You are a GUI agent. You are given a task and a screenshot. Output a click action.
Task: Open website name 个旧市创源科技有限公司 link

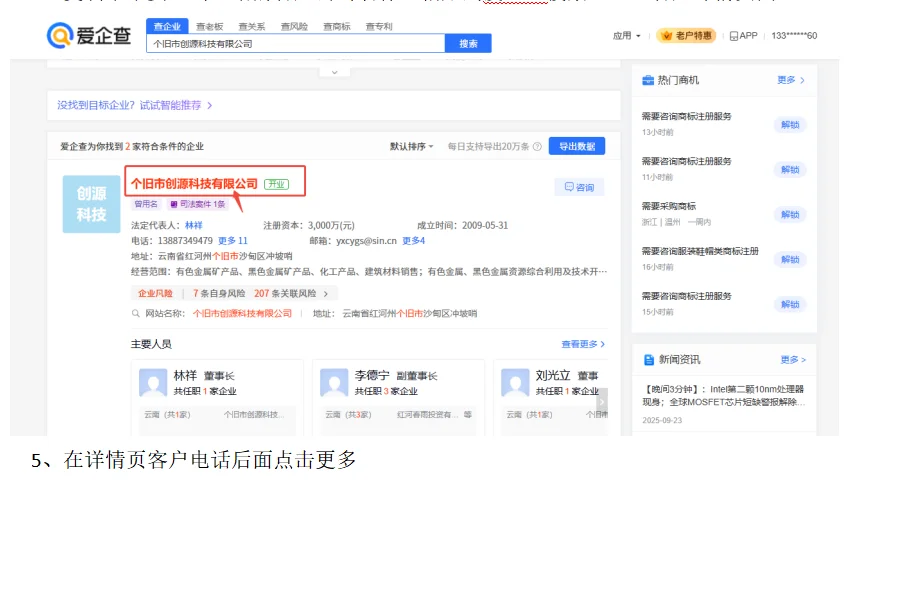coord(242,314)
